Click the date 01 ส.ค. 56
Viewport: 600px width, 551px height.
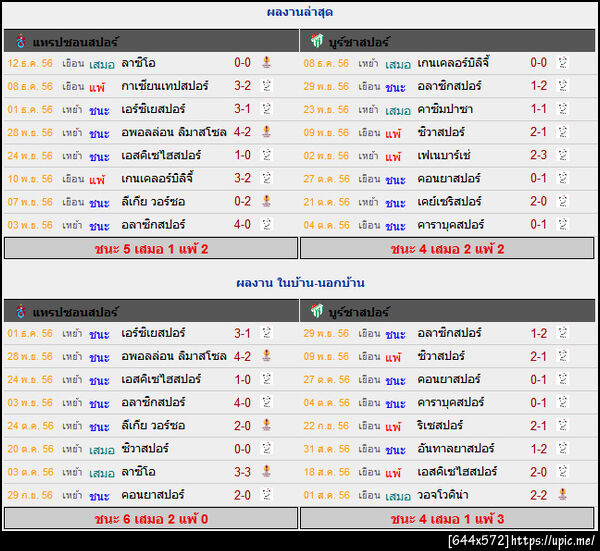point(326,495)
